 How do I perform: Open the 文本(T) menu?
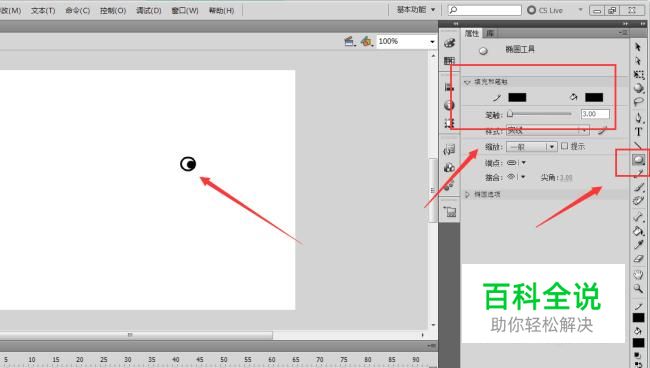pyautogui.click(x=43, y=10)
